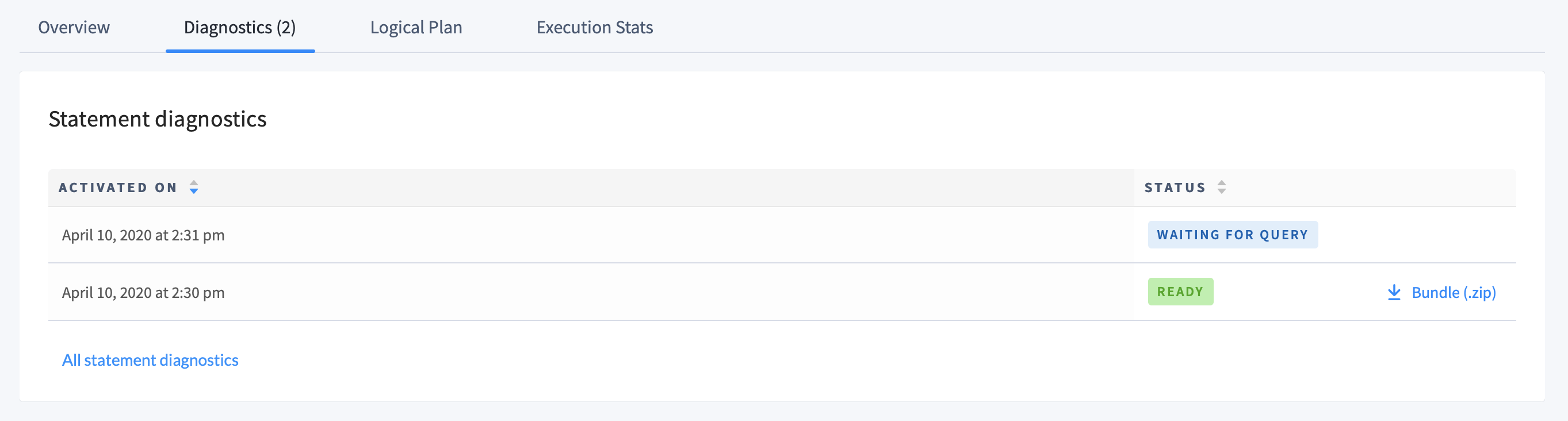Click the STATUS column sort arrows icon
Viewport: 1568px width, 421px height.
pos(1222,187)
